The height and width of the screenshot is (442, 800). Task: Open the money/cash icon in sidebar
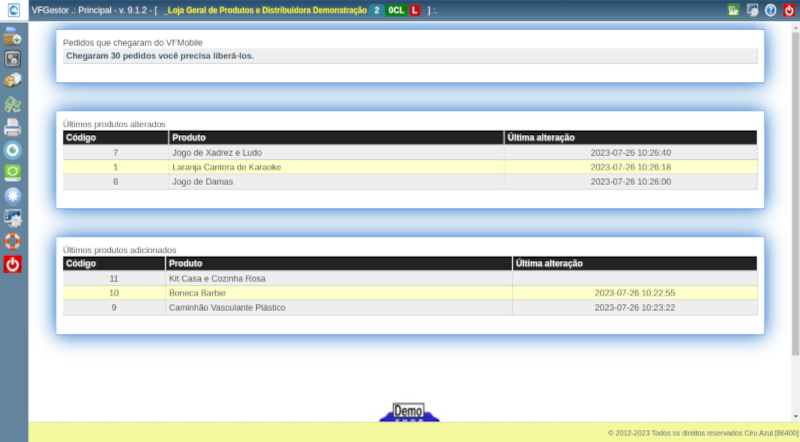tap(13, 104)
